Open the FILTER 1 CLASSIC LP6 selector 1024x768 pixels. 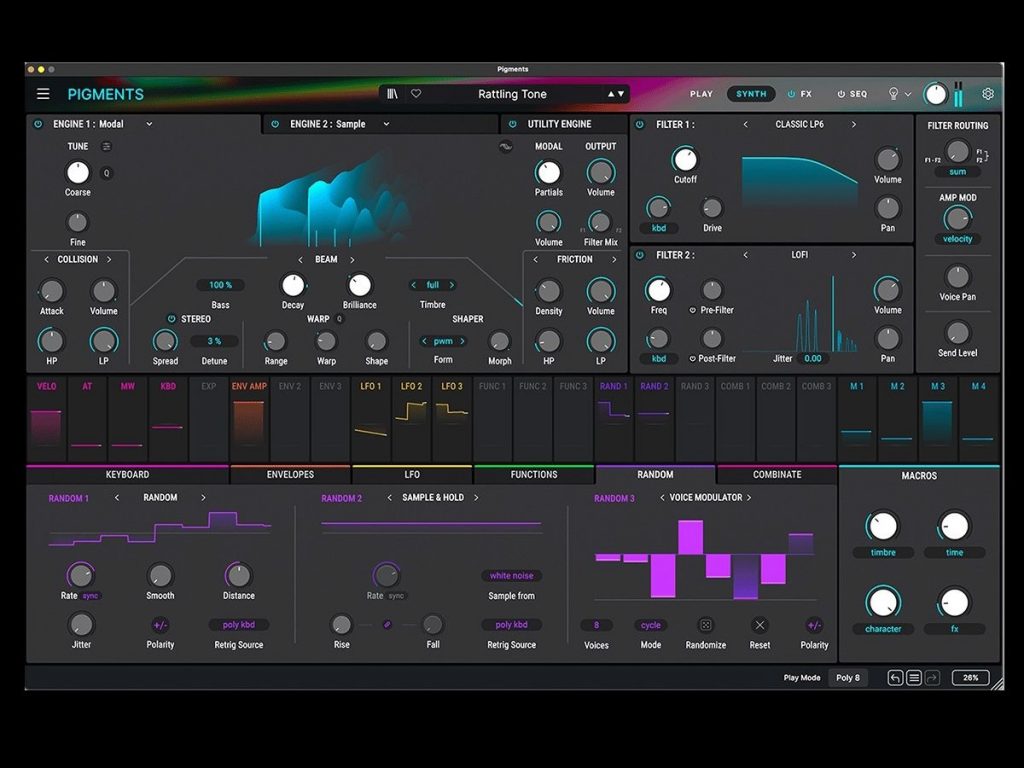click(x=799, y=124)
